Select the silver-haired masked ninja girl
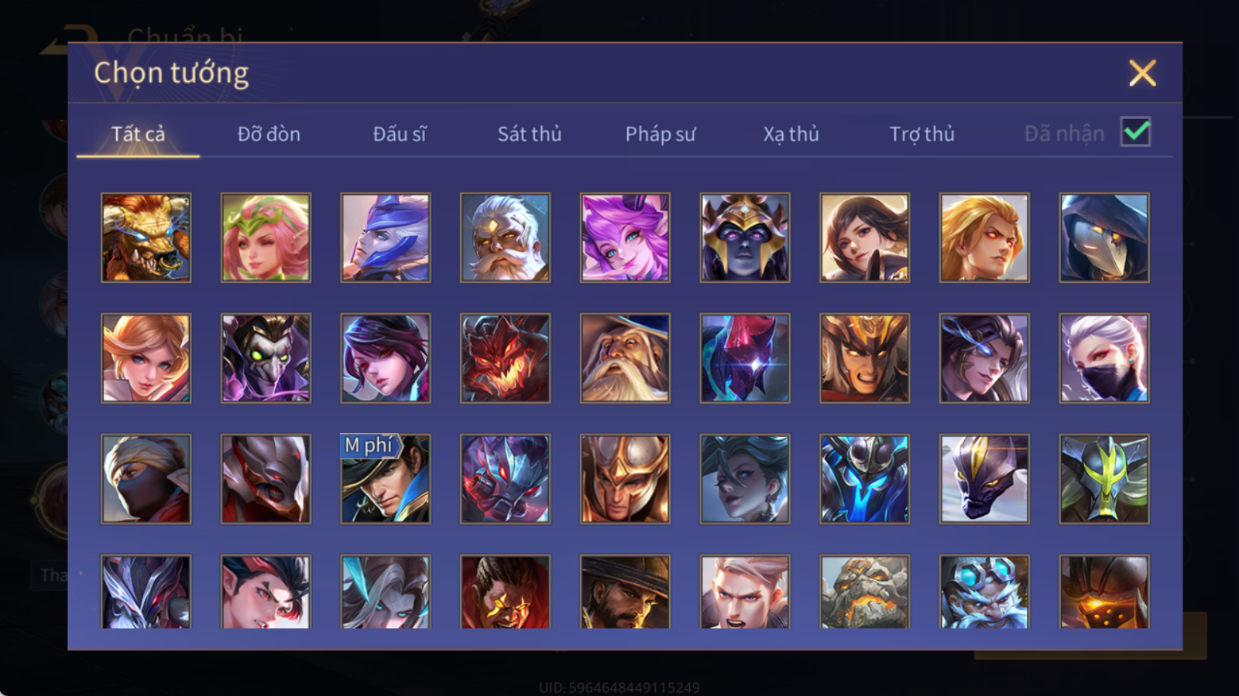Screen dimensions: 1239x696 point(1104,358)
